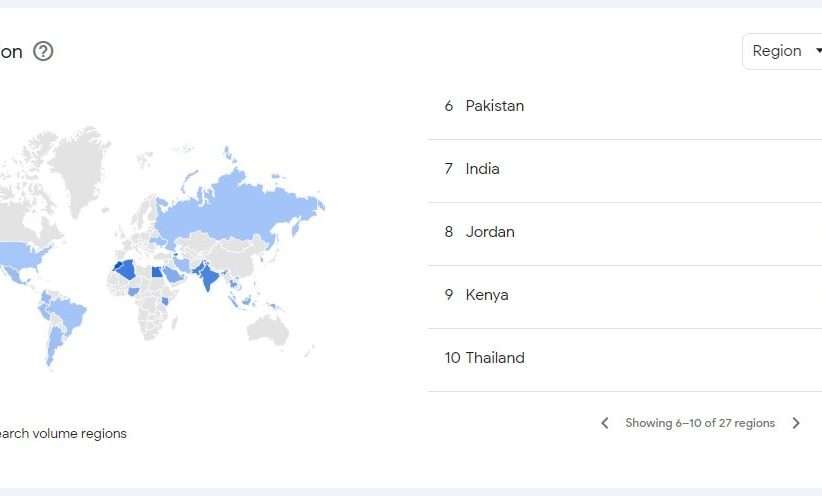Viewport: 822px width, 496px height.
Task: Open Thailand region entry
Action: pyautogui.click(x=625, y=358)
